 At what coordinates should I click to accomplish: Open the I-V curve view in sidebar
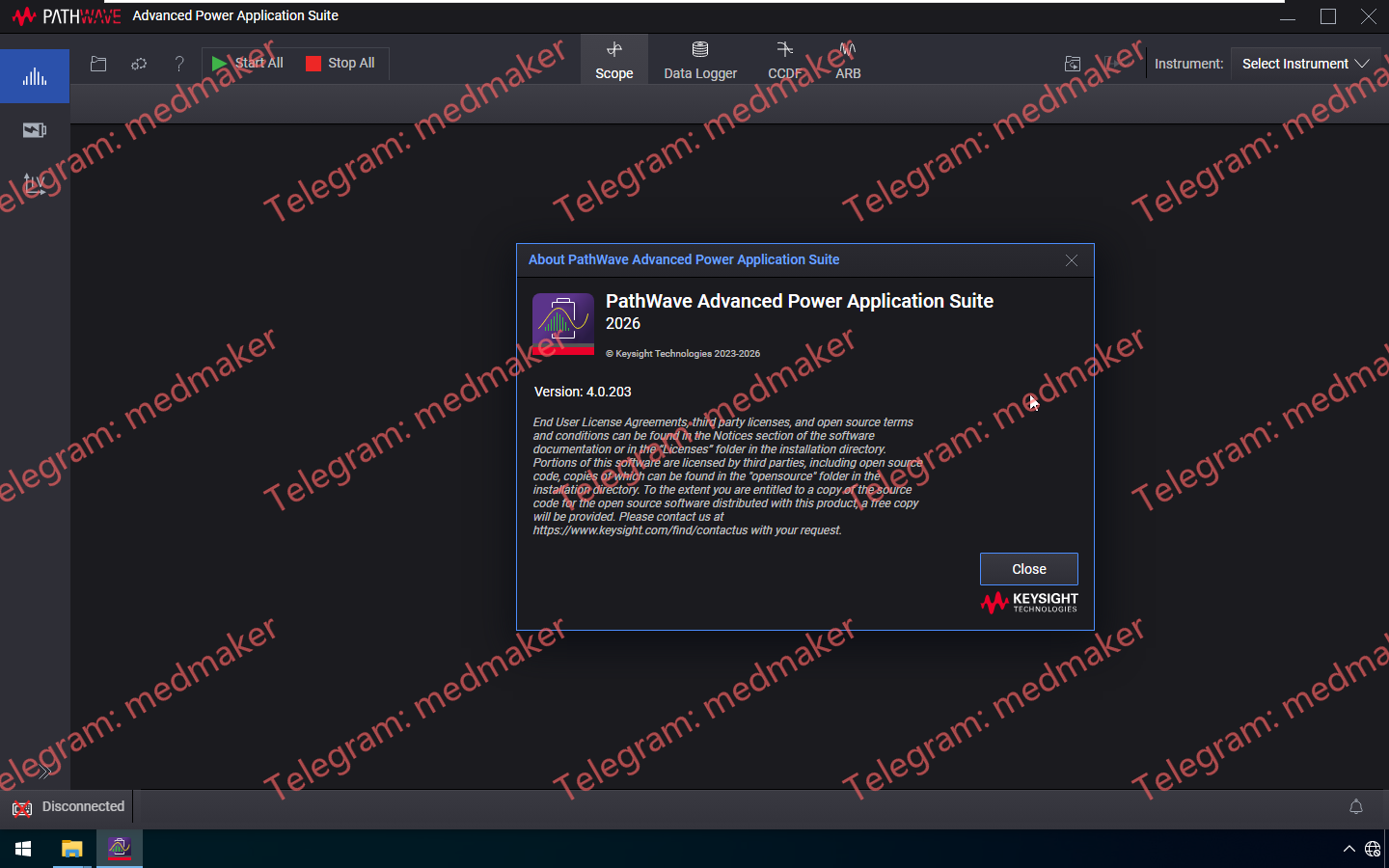35,183
